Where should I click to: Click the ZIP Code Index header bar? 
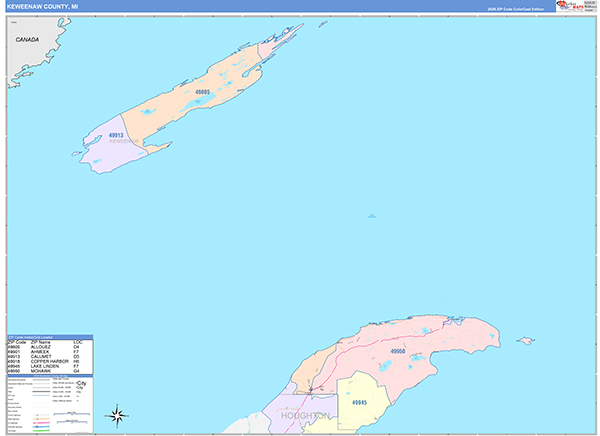[x=50, y=337]
